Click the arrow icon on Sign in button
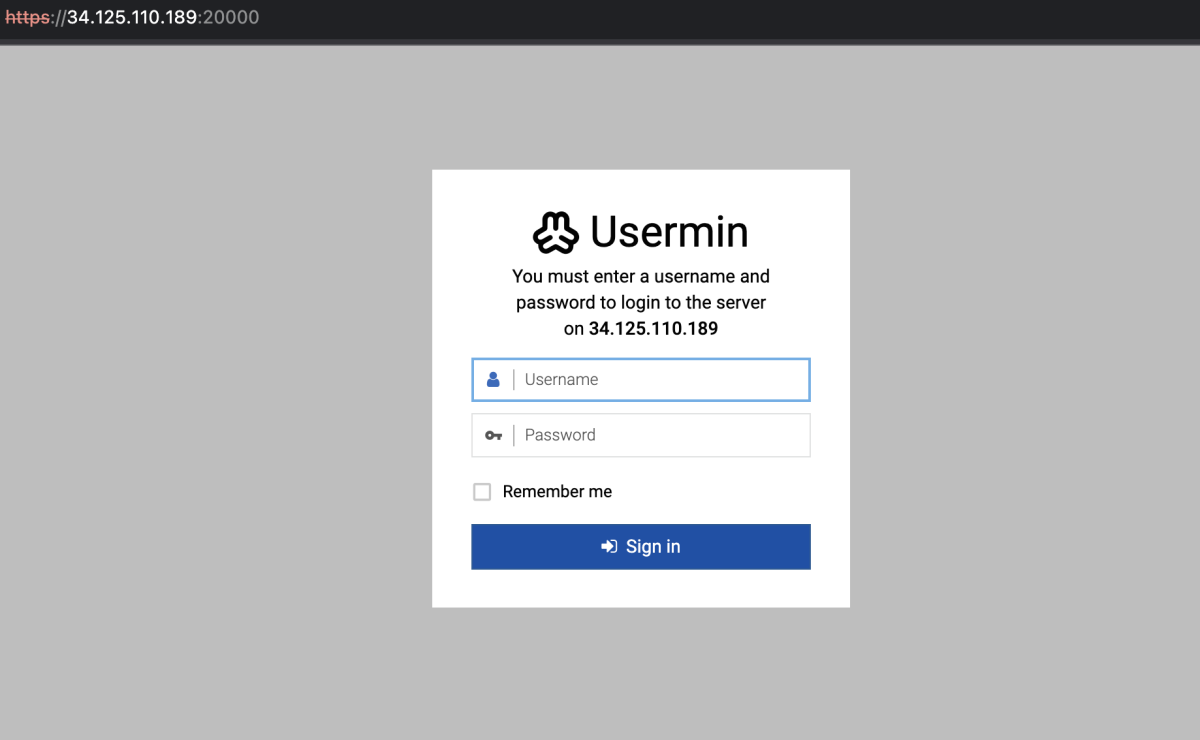1200x740 pixels. click(609, 546)
